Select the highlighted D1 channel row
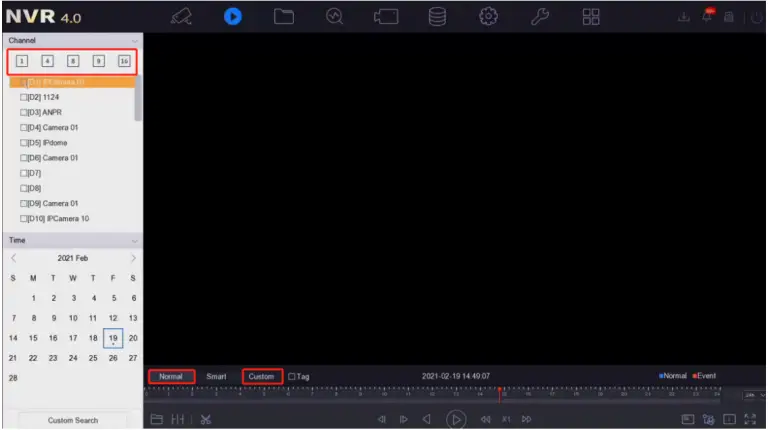Viewport: 768px width, 430px height. click(x=72, y=82)
